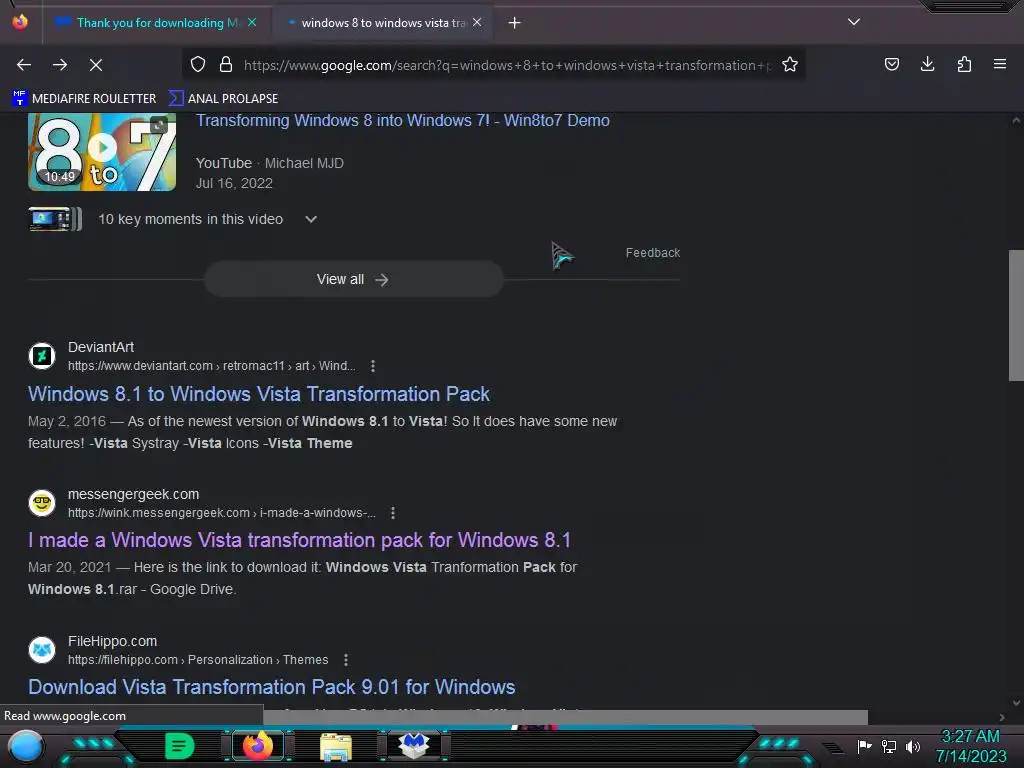The height and width of the screenshot is (768, 1024).
Task: Open more options for messengergeek result
Action: [x=392, y=513]
